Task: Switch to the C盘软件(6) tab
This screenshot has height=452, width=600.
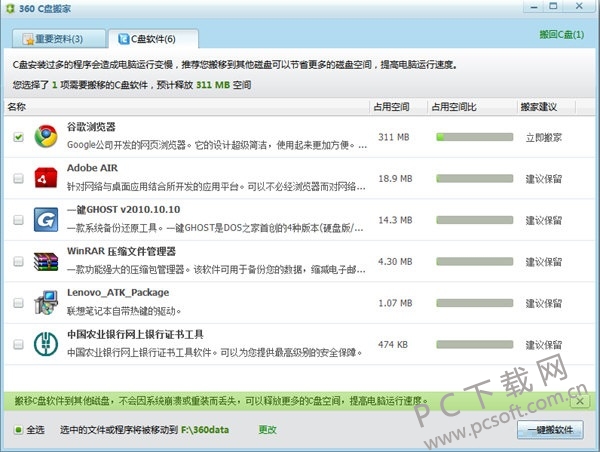Action: pos(153,39)
